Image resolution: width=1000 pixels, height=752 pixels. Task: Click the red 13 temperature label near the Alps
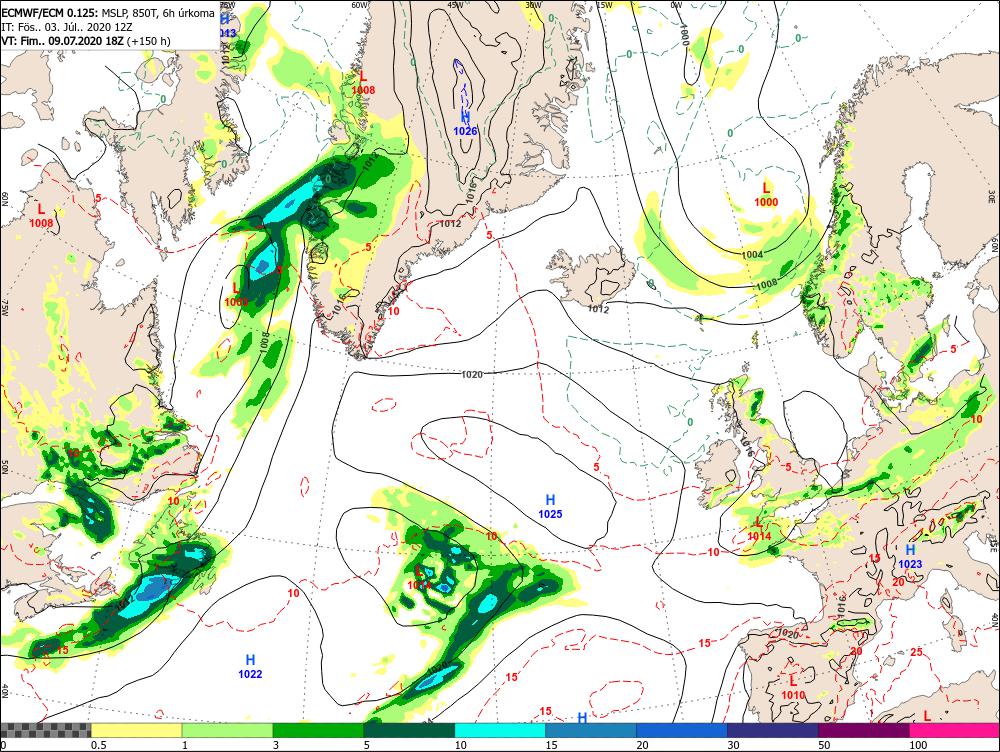click(875, 558)
